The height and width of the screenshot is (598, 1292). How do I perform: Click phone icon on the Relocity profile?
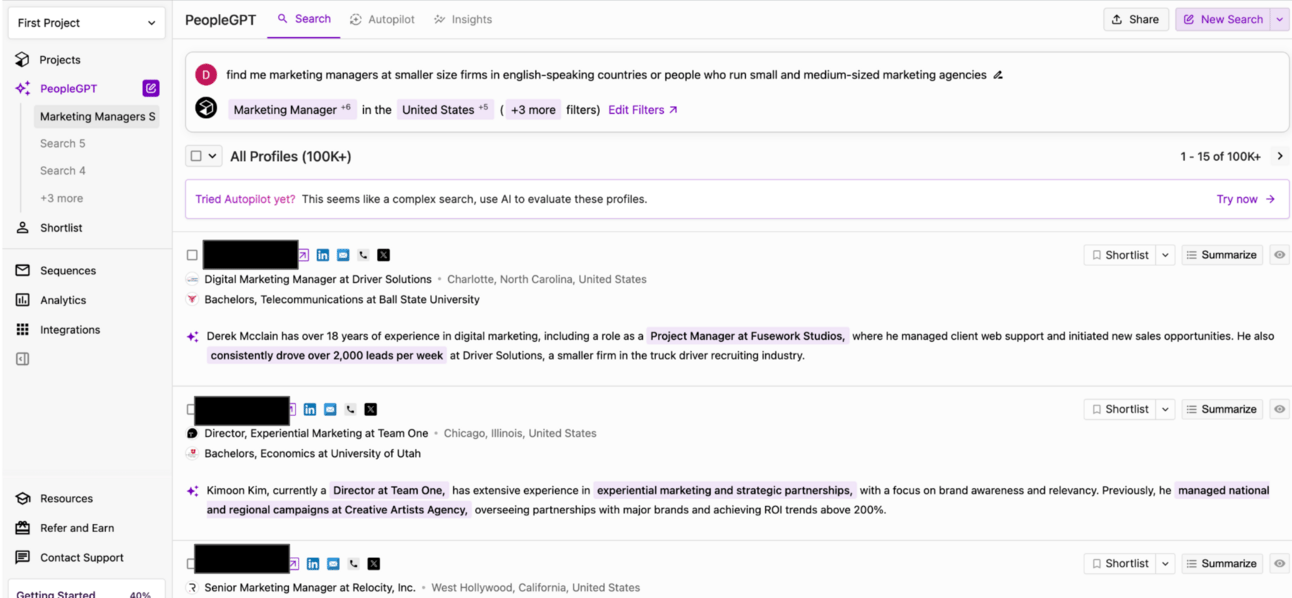click(x=353, y=564)
